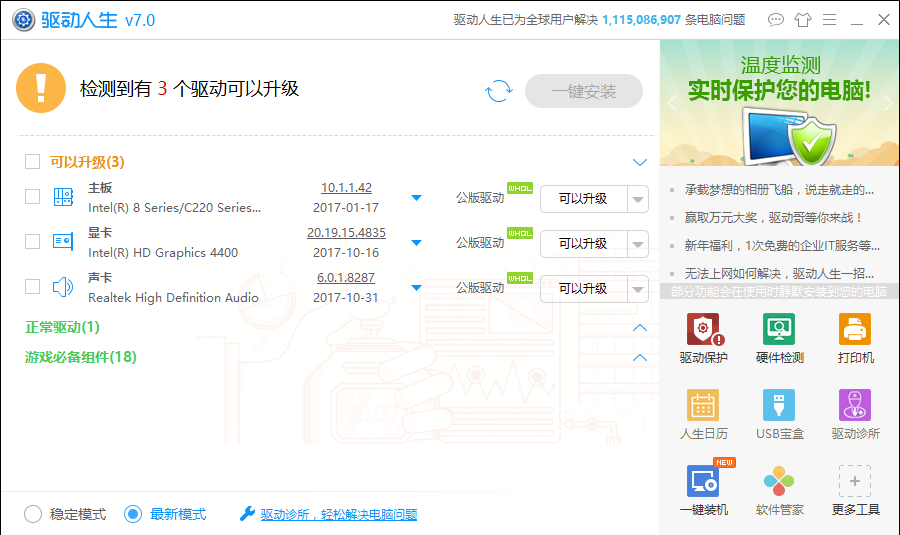This screenshot has height=535, width=900.
Task: Open 可以升级 action arrow for 显卡
Action: pos(638,244)
